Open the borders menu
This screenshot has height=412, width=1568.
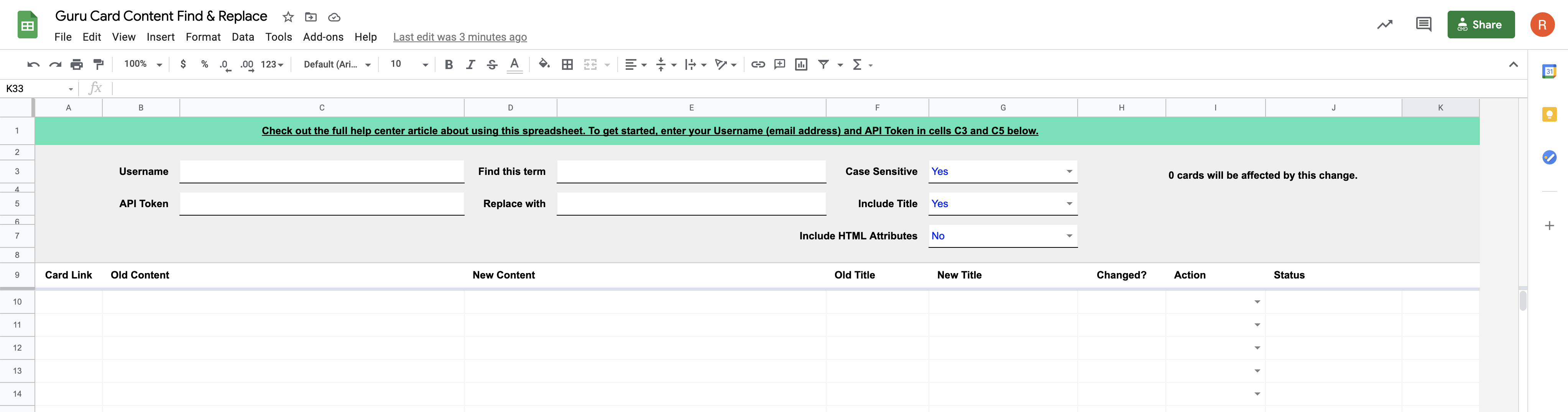coord(567,64)
